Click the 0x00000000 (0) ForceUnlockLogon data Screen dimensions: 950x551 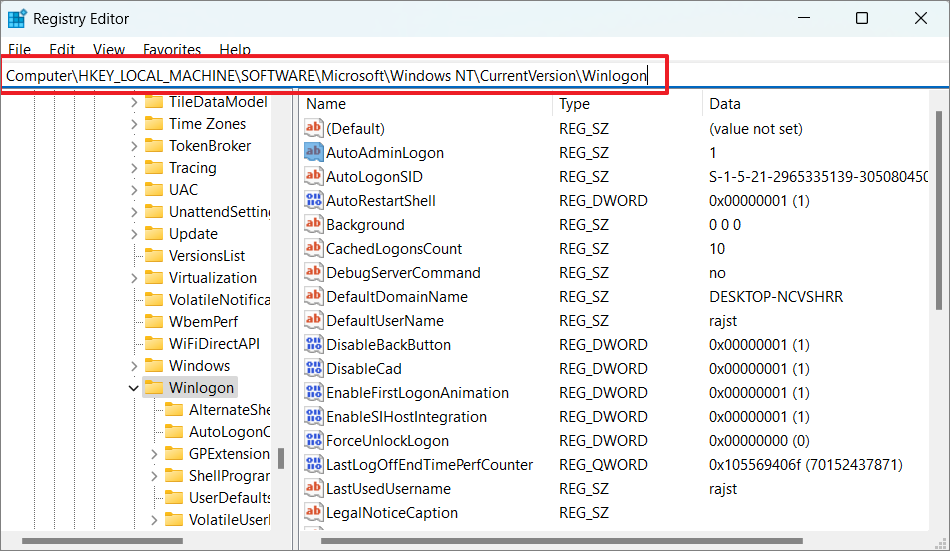point(759,441)
